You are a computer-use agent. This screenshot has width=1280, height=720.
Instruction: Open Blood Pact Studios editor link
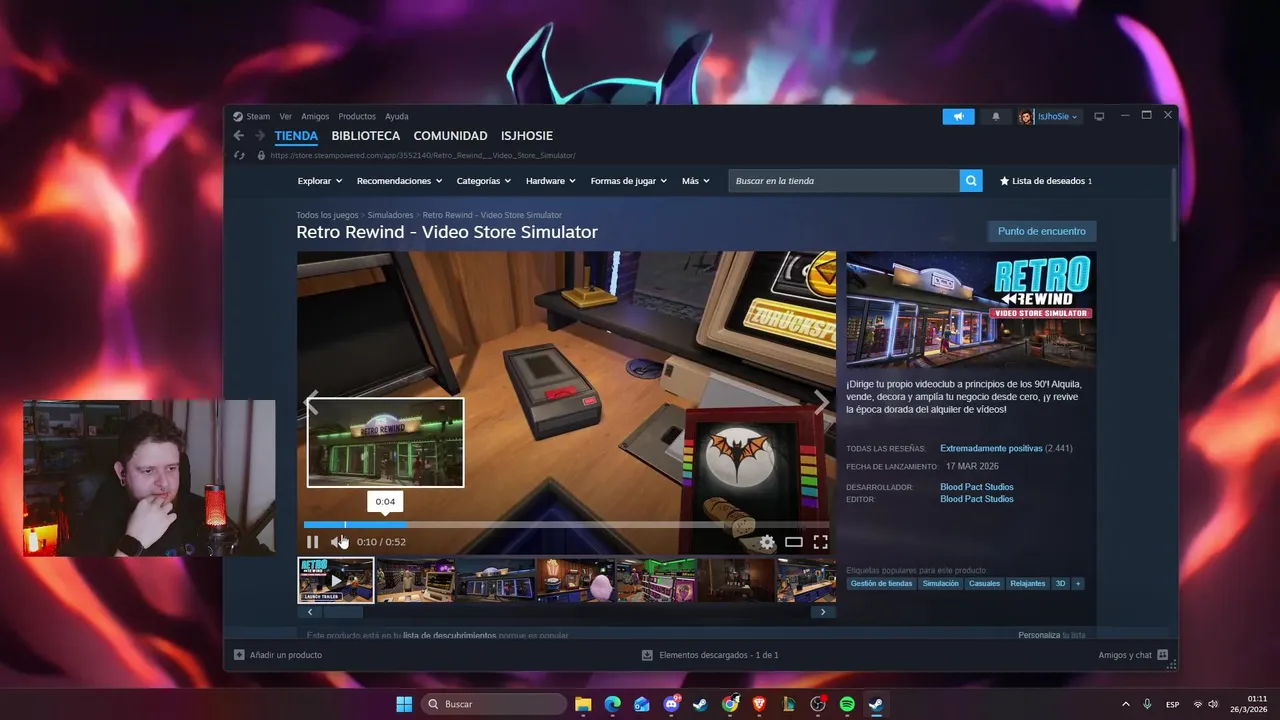[977, 499]
